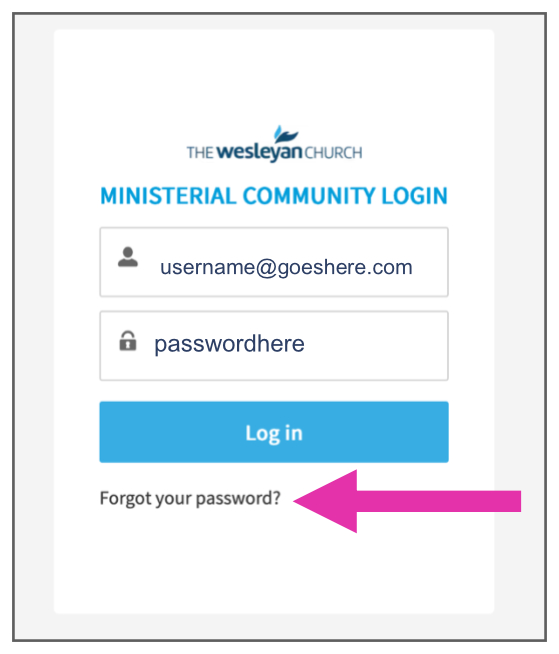Click the word 'MINISTERIAL' in the heading

(x=168, y=196)
